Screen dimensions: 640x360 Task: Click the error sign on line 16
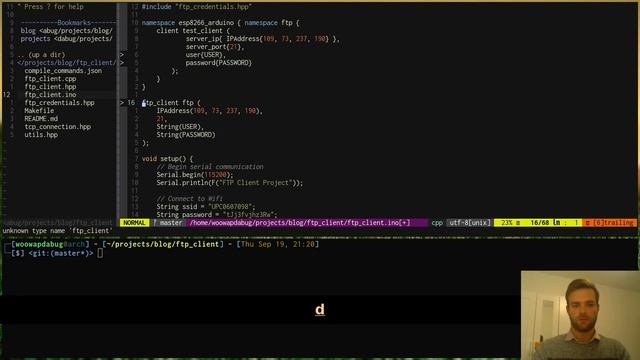coord(122,103)
